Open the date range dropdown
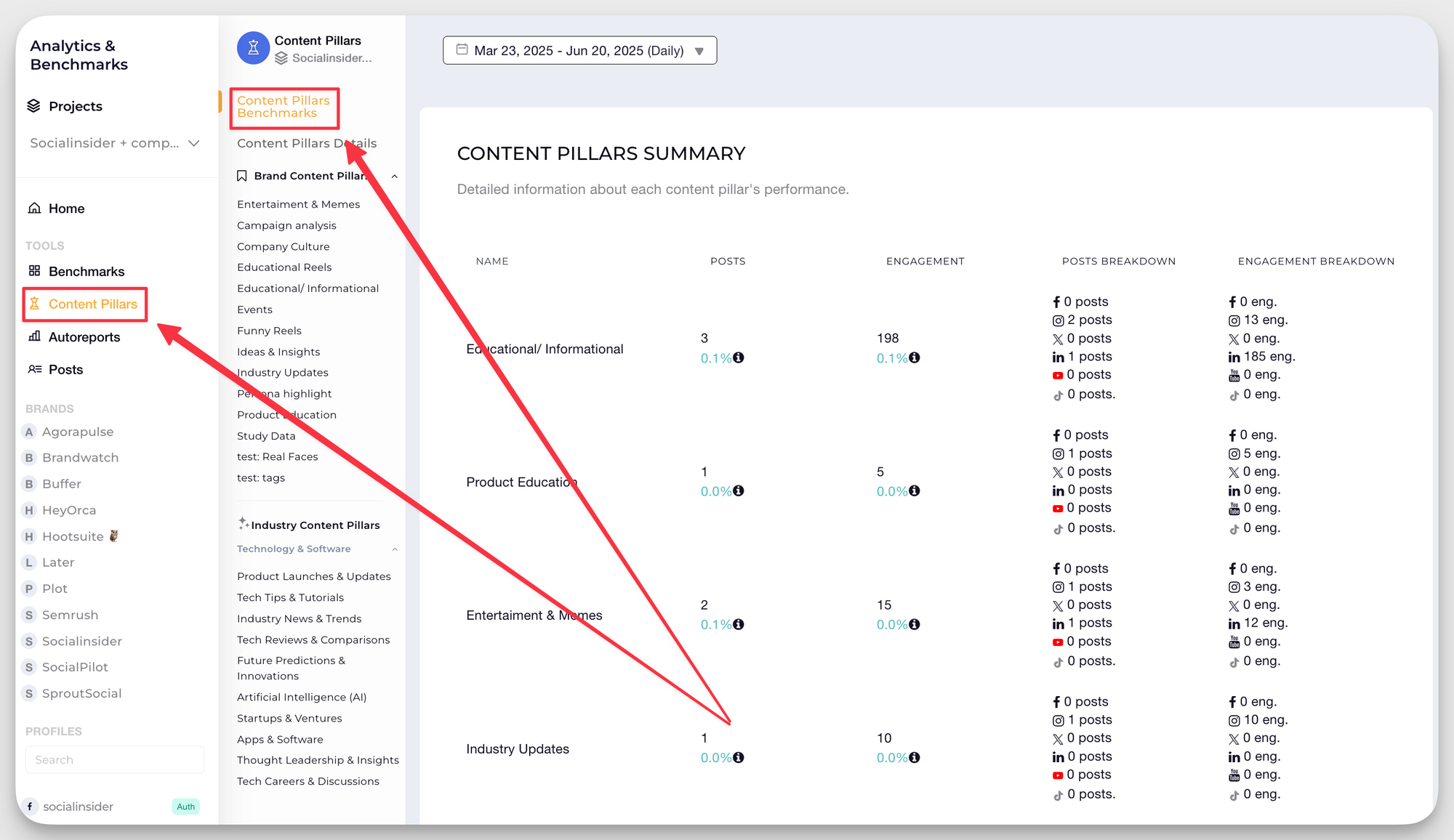 pos(579,50)
